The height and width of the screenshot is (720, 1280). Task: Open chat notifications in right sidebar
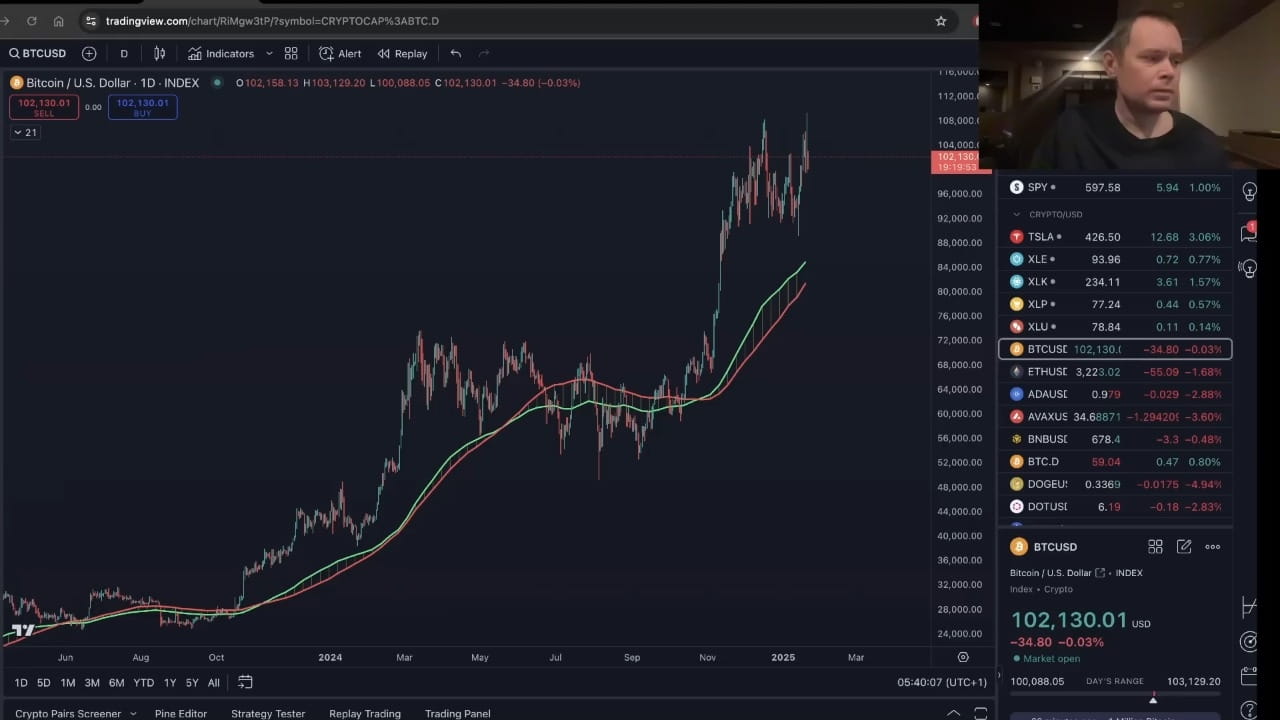pyautogui.click(x=1248, y=232)
